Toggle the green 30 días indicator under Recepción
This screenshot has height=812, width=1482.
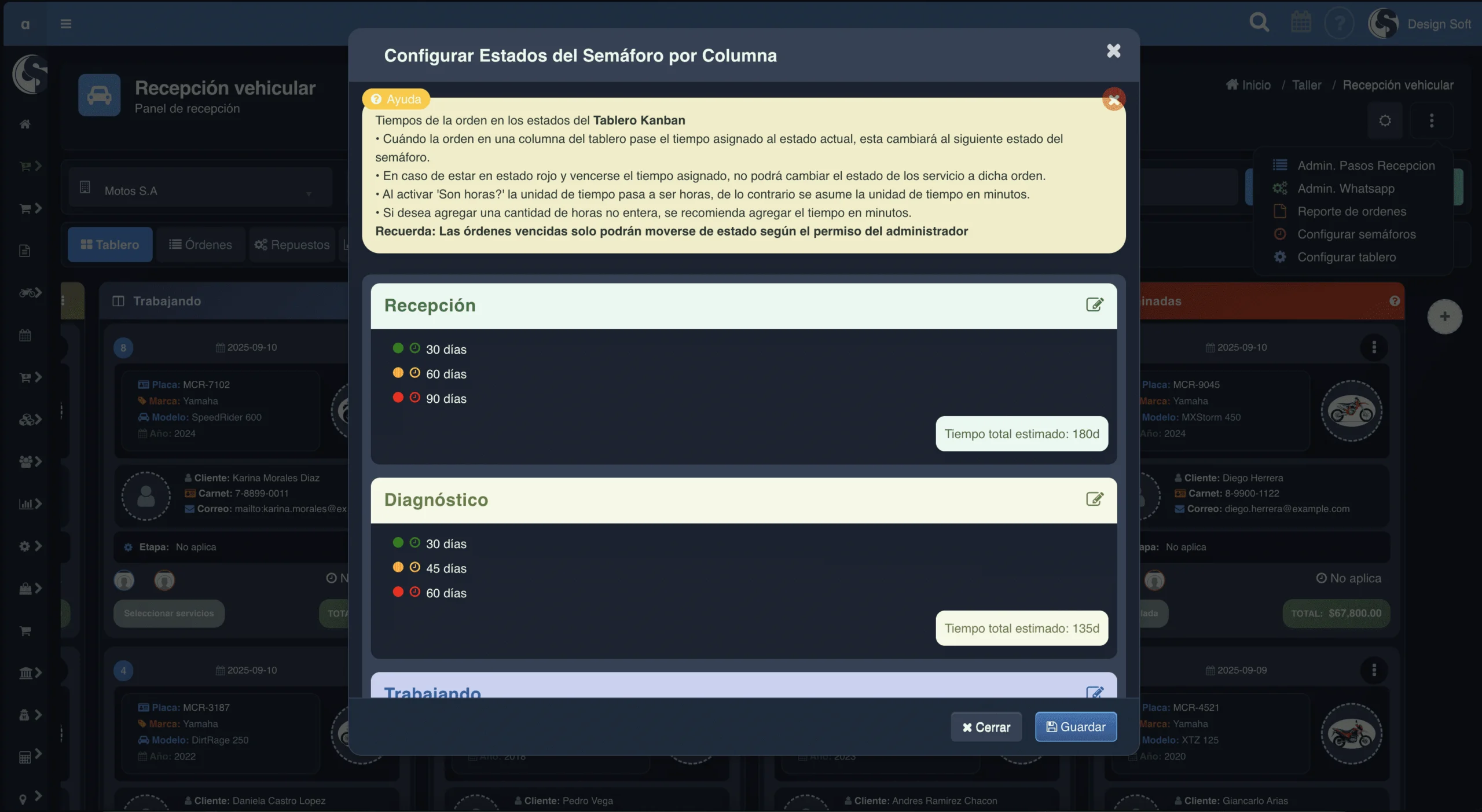pyautogui.click(x=398, y=348)
